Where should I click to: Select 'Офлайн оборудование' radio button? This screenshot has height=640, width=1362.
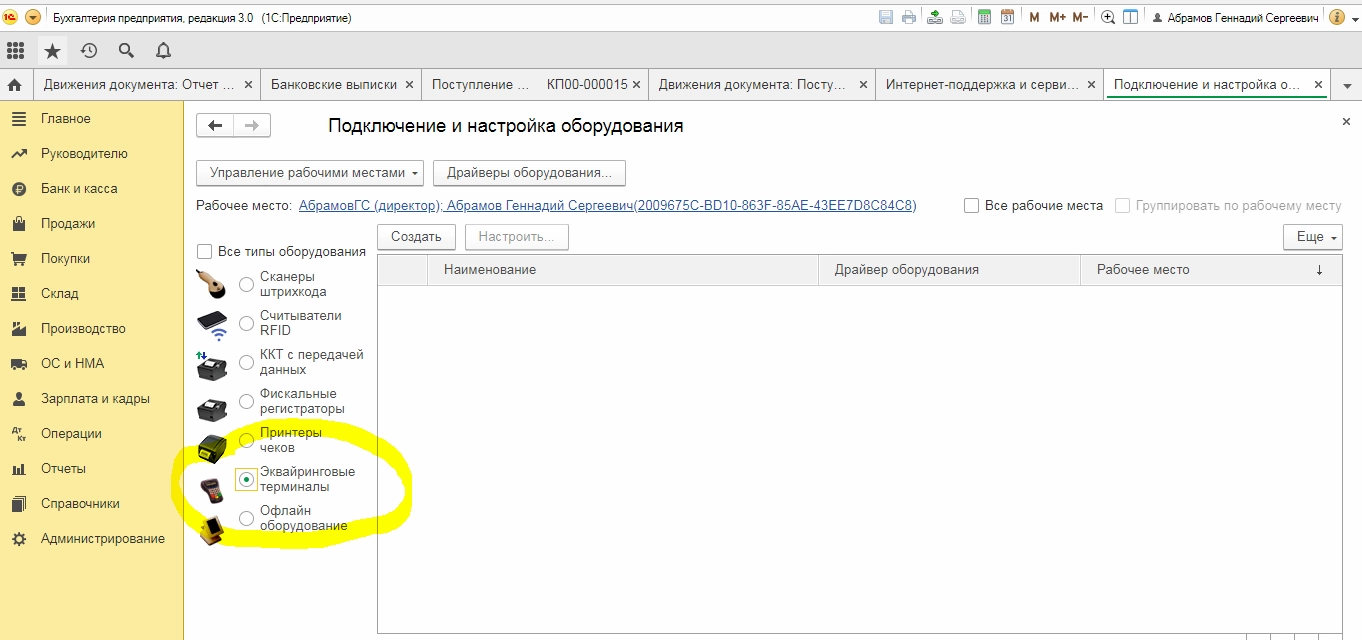point(246,519)
